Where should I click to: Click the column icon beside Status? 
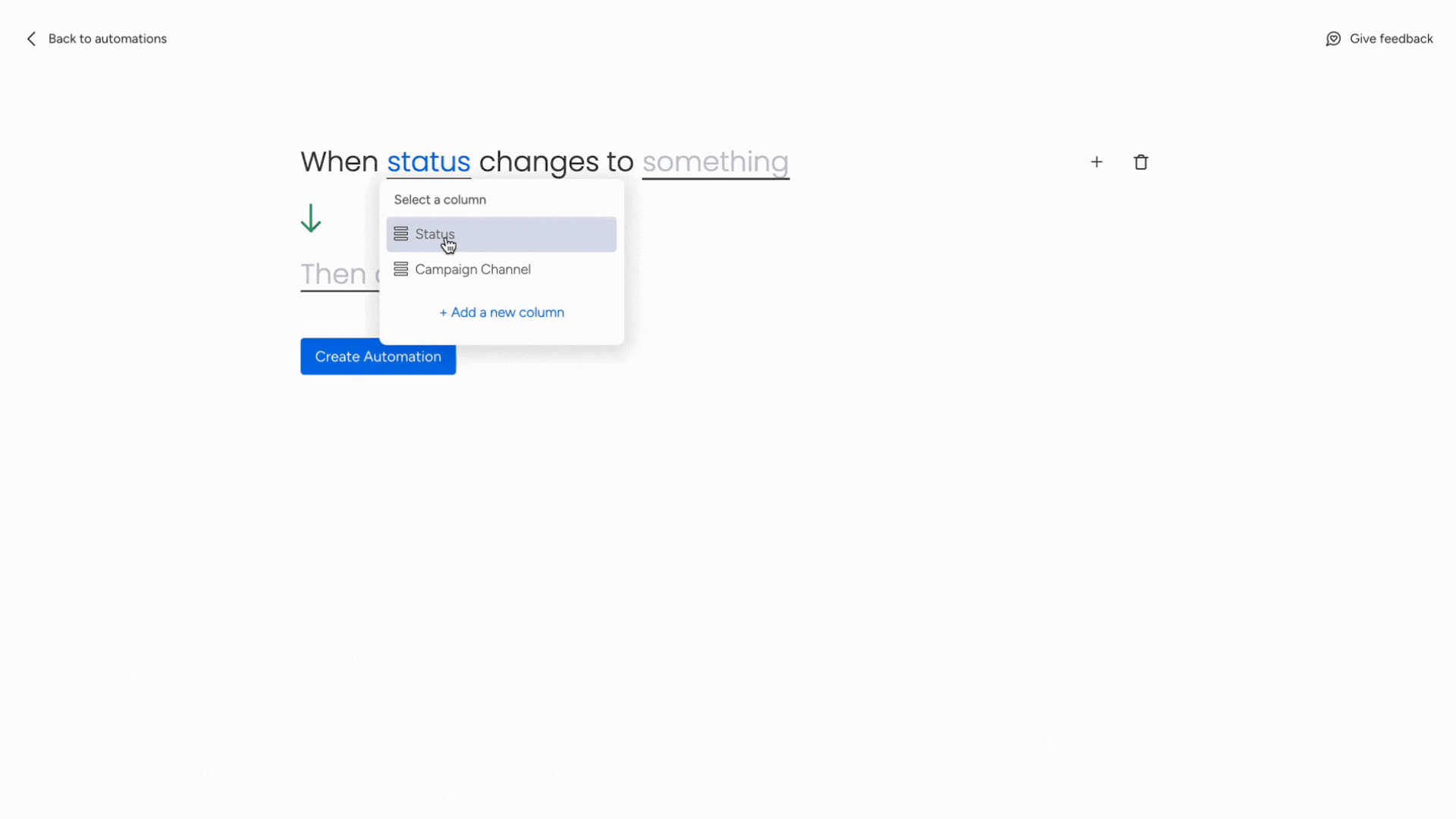click(401, 234)
